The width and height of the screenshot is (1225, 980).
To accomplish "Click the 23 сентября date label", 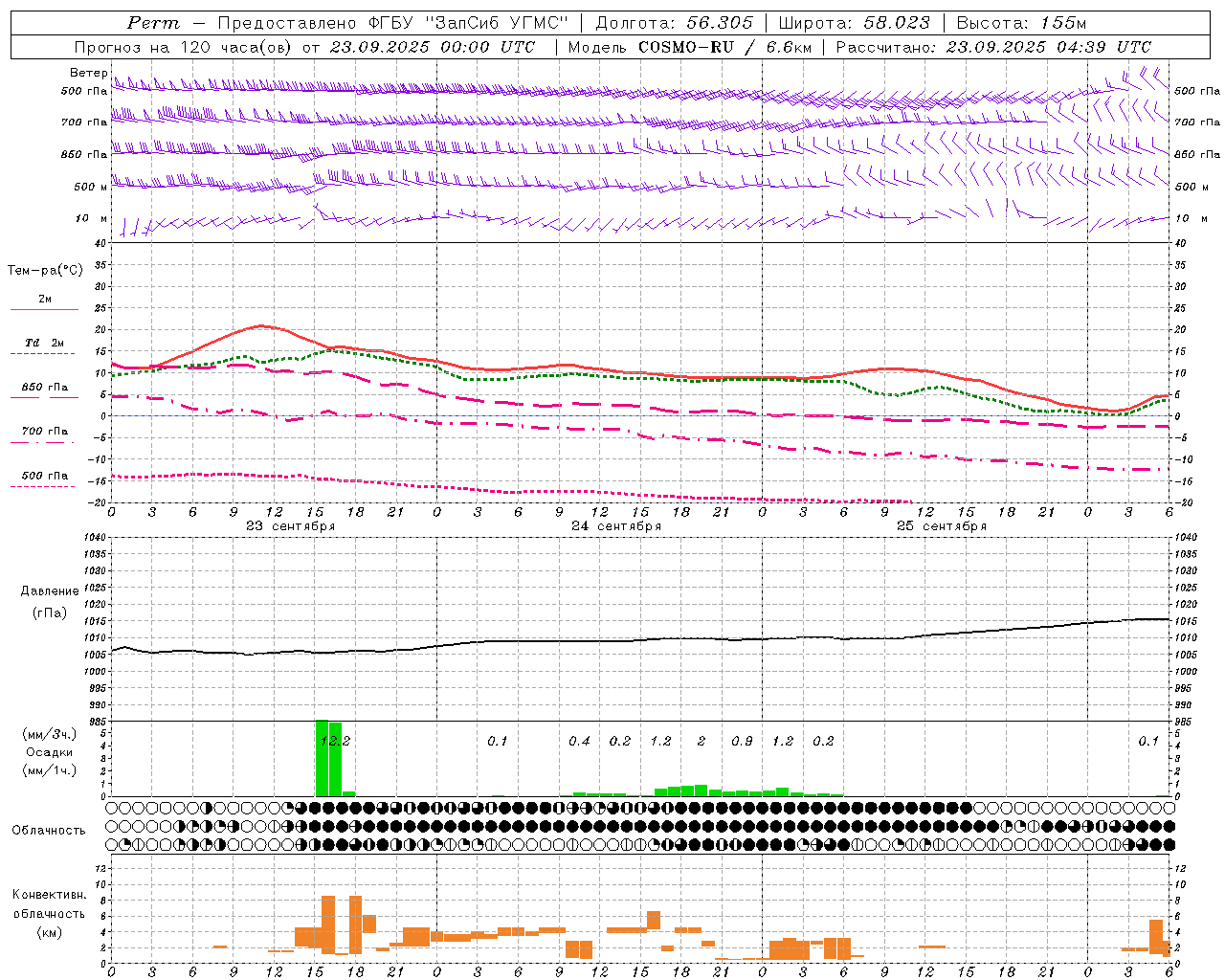I will pos(290,526).
